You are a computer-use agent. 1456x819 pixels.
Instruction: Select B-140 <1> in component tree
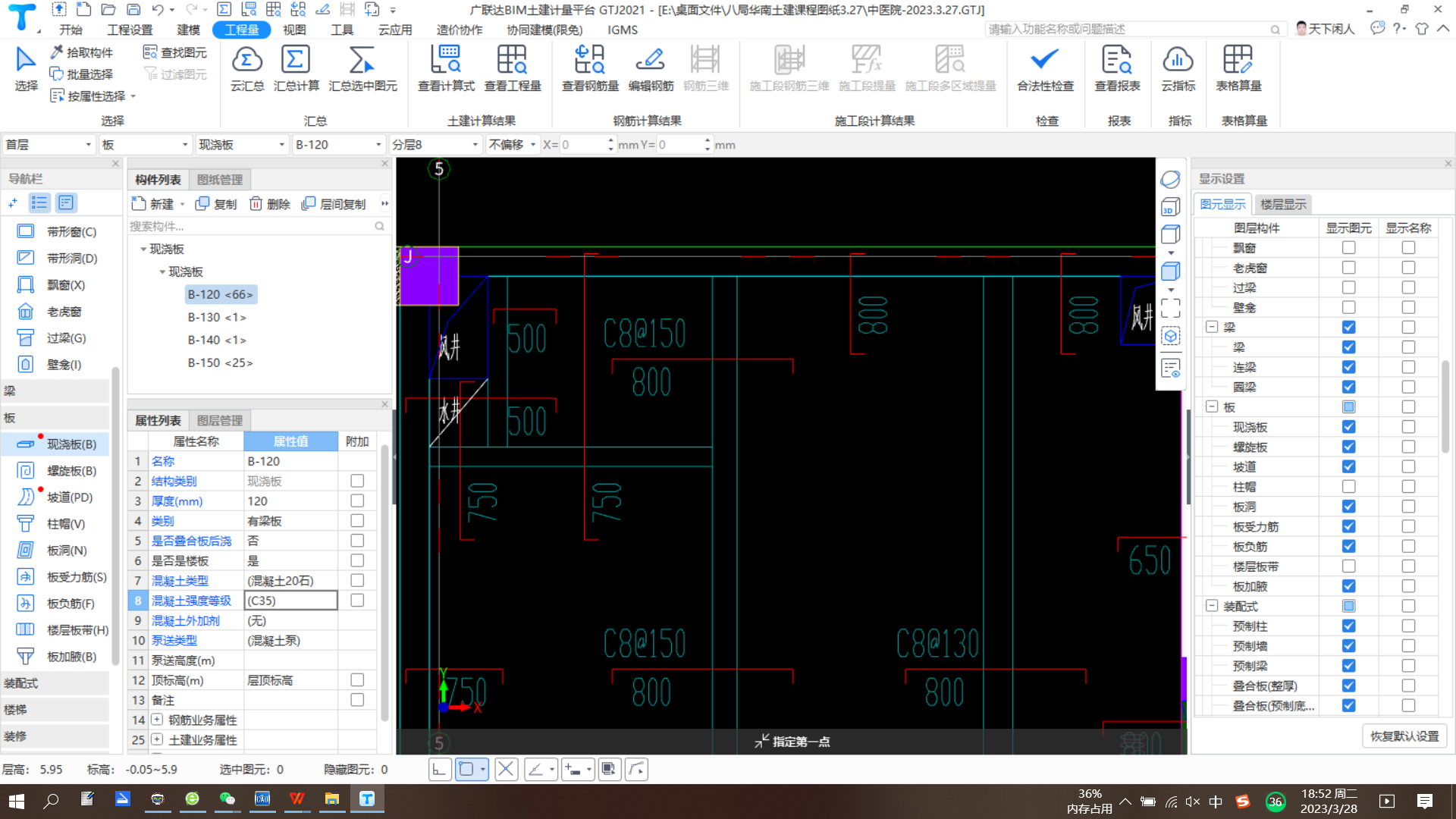click(217, 340)
